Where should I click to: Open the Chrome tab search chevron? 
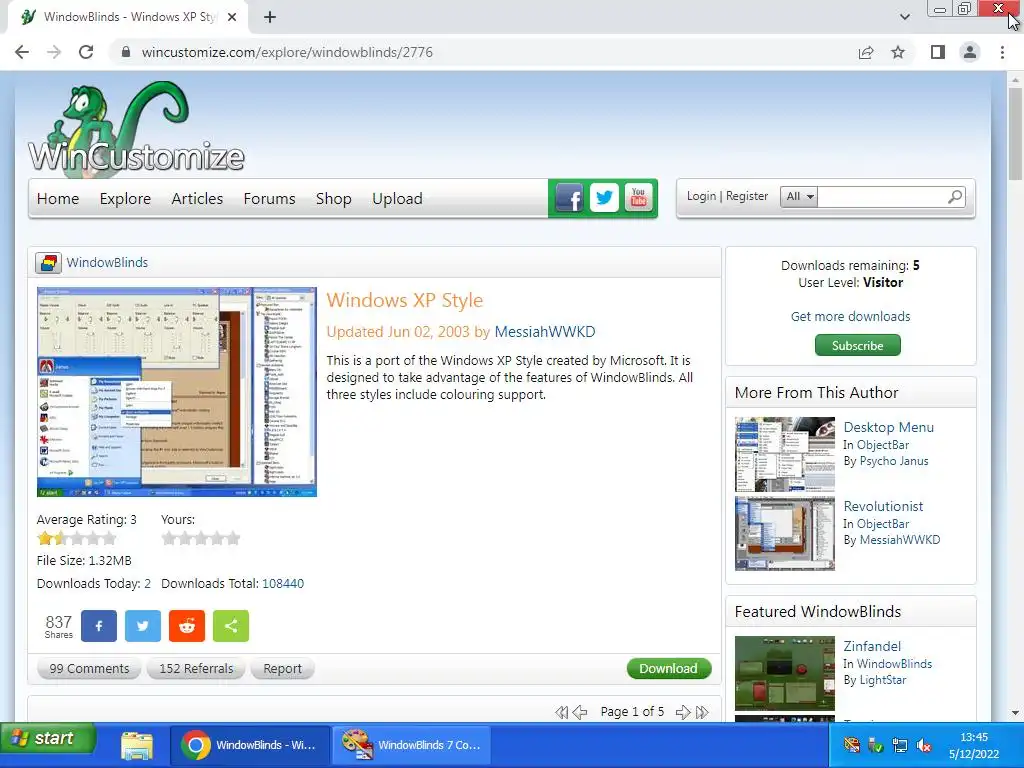(904, 17)
